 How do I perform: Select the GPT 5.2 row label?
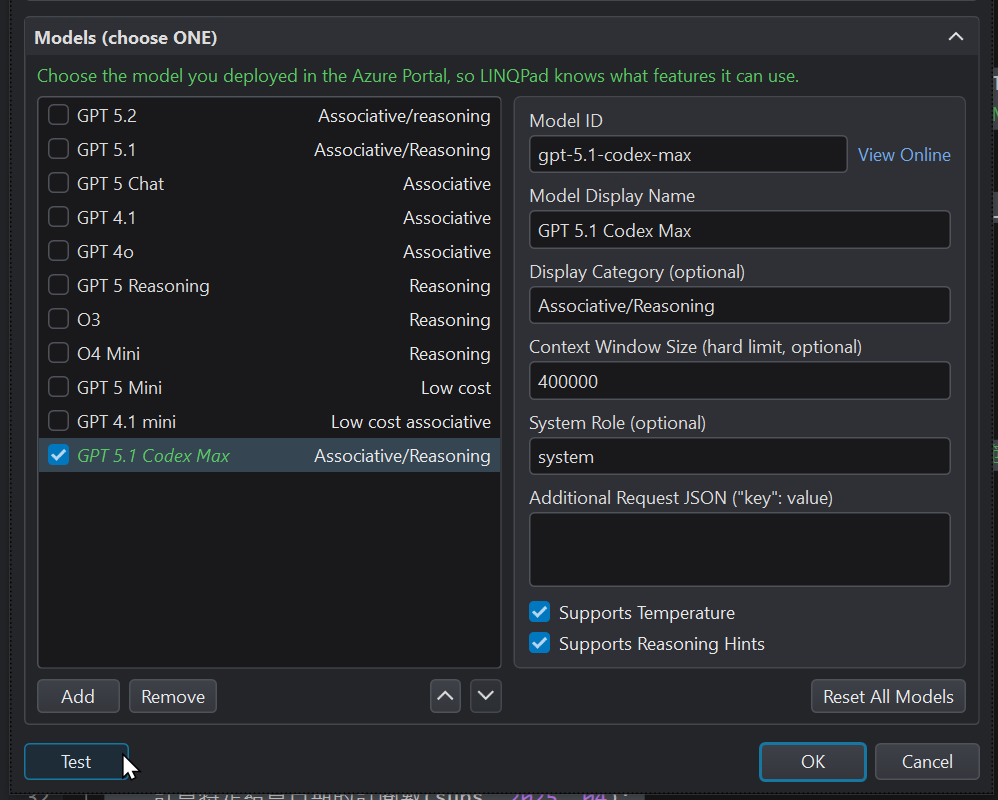pos(107,116)
